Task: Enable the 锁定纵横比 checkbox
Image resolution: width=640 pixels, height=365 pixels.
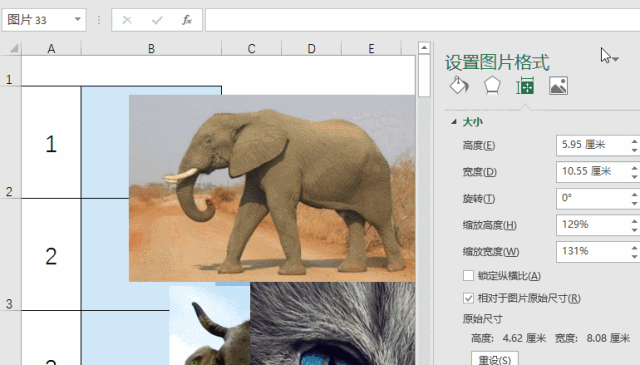Action: coord(468,276)
